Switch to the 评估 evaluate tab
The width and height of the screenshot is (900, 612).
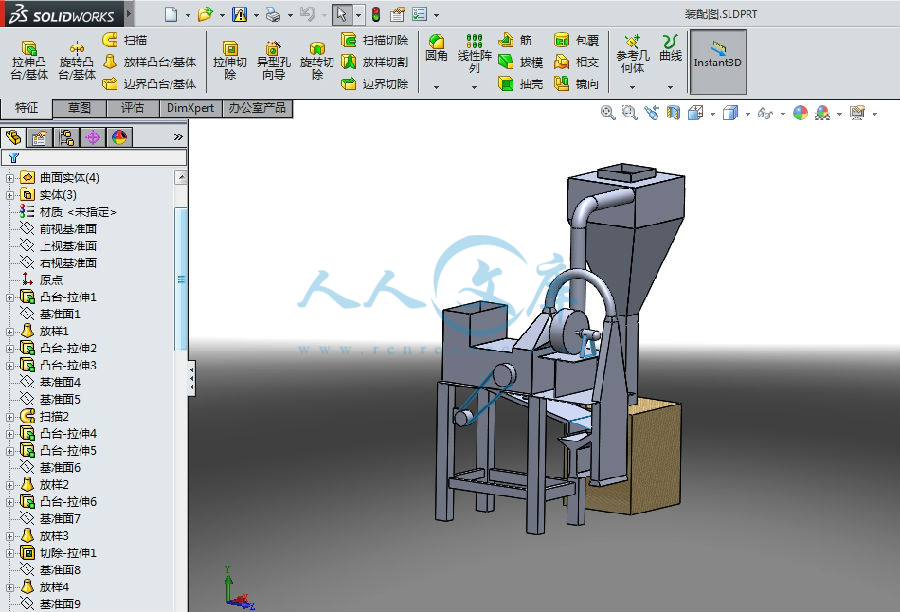coord(133,108)
